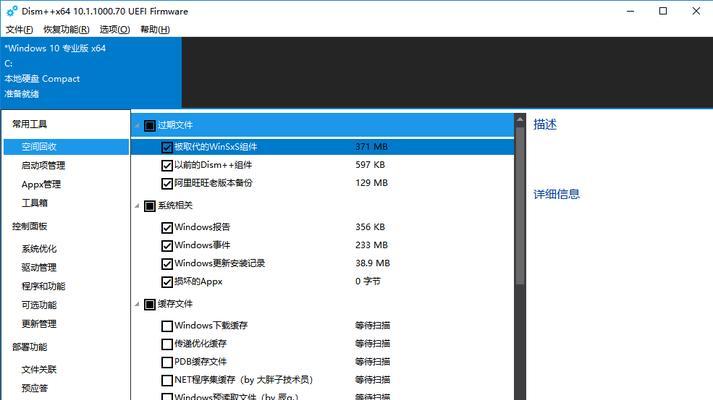Select the Windows 10 专业版 x64 image tile
Screen dimensions: 713x400
[x=91, y=72]
